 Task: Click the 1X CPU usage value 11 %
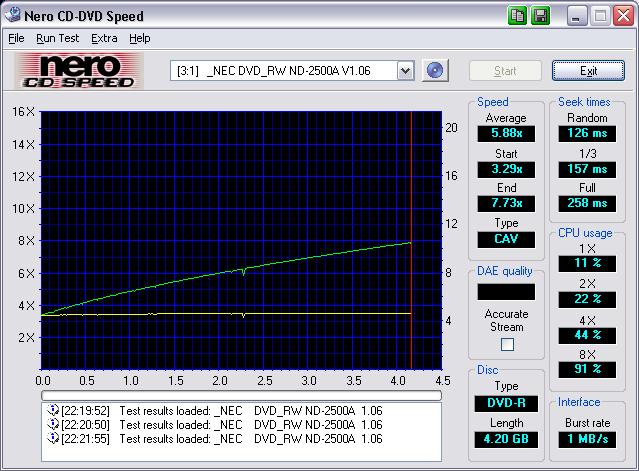[x=587, y=264]
